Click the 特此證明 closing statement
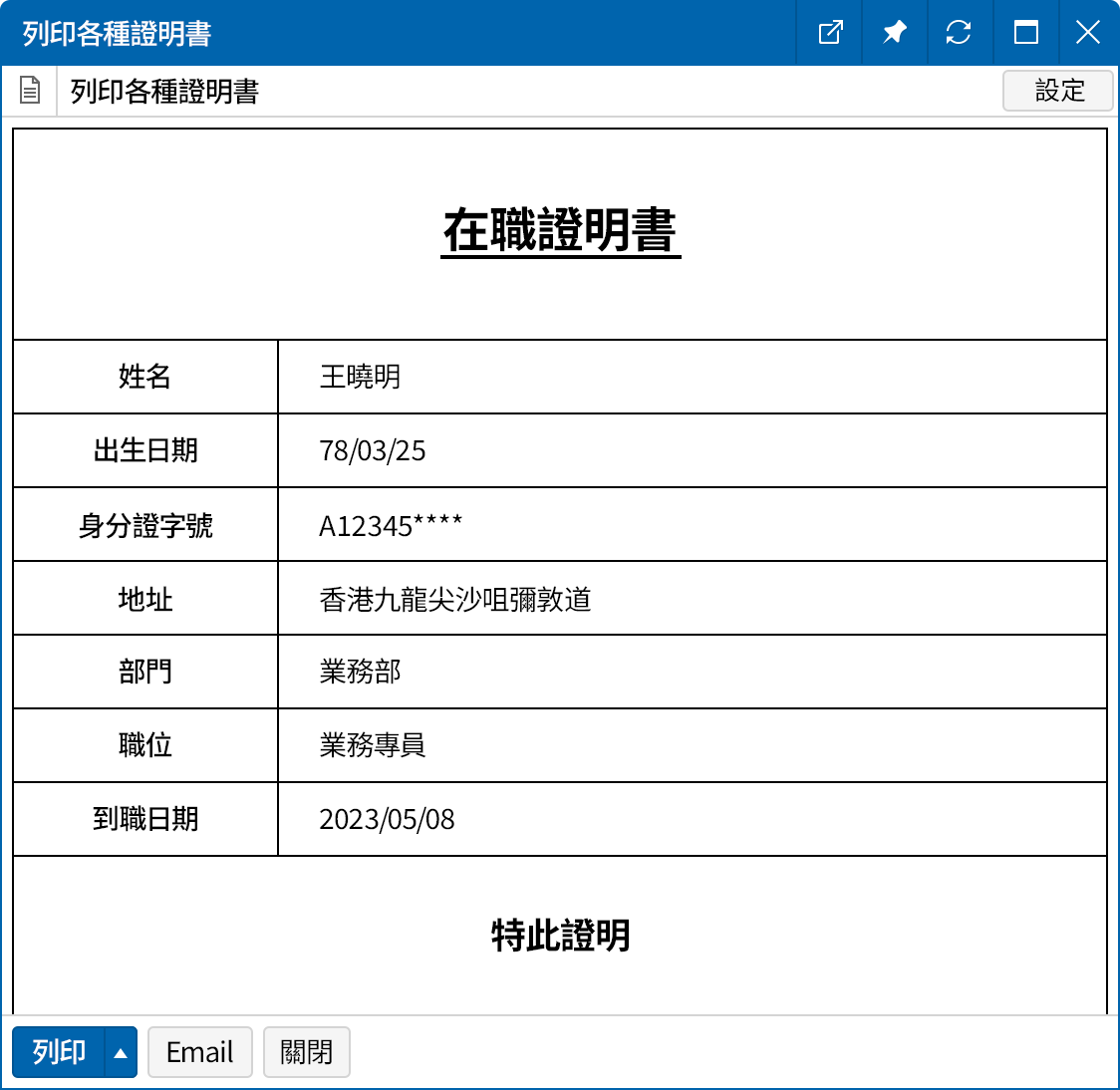Viewport: 1120px width, 1090px height. (560, 937)
